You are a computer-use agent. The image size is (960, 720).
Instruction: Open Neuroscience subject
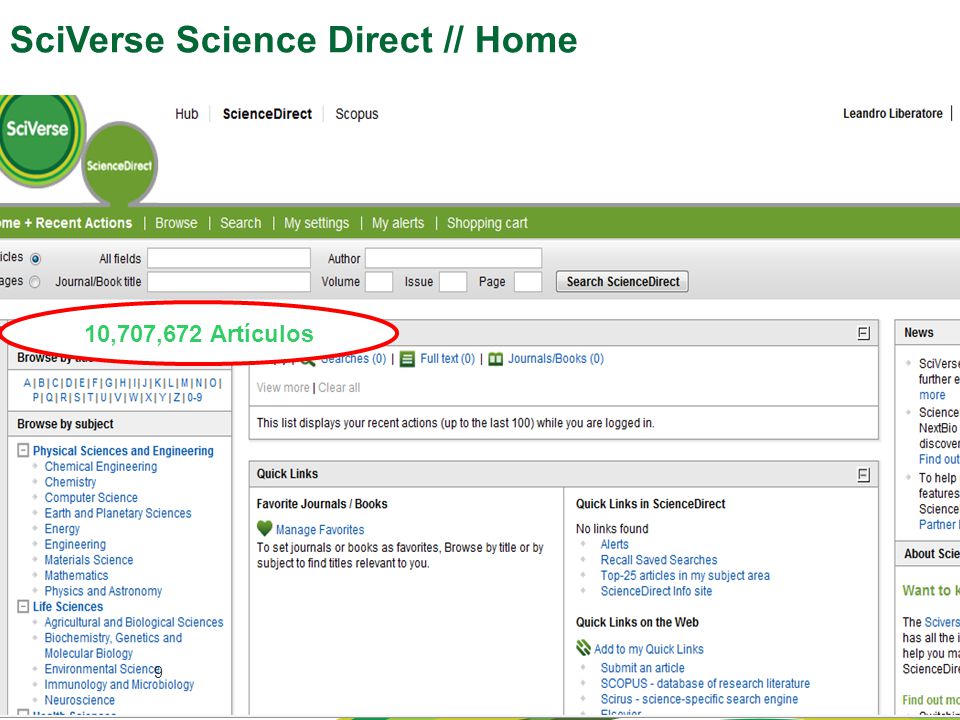click(80, 700)
